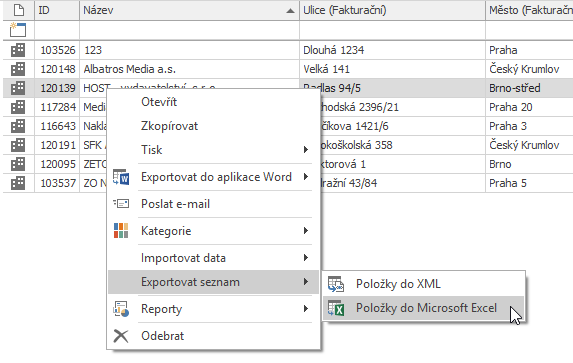Select the name cell 123
This screenshot has height=363, width=573.
(189, 50)
